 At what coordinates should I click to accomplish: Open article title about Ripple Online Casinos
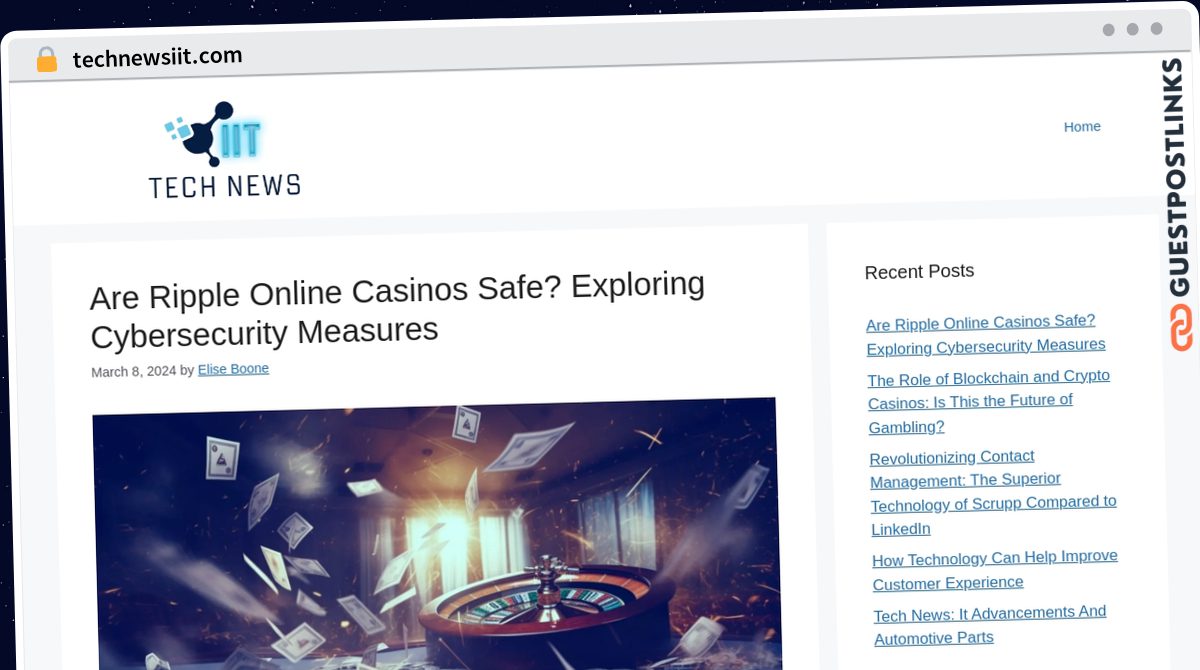[397, 309]
